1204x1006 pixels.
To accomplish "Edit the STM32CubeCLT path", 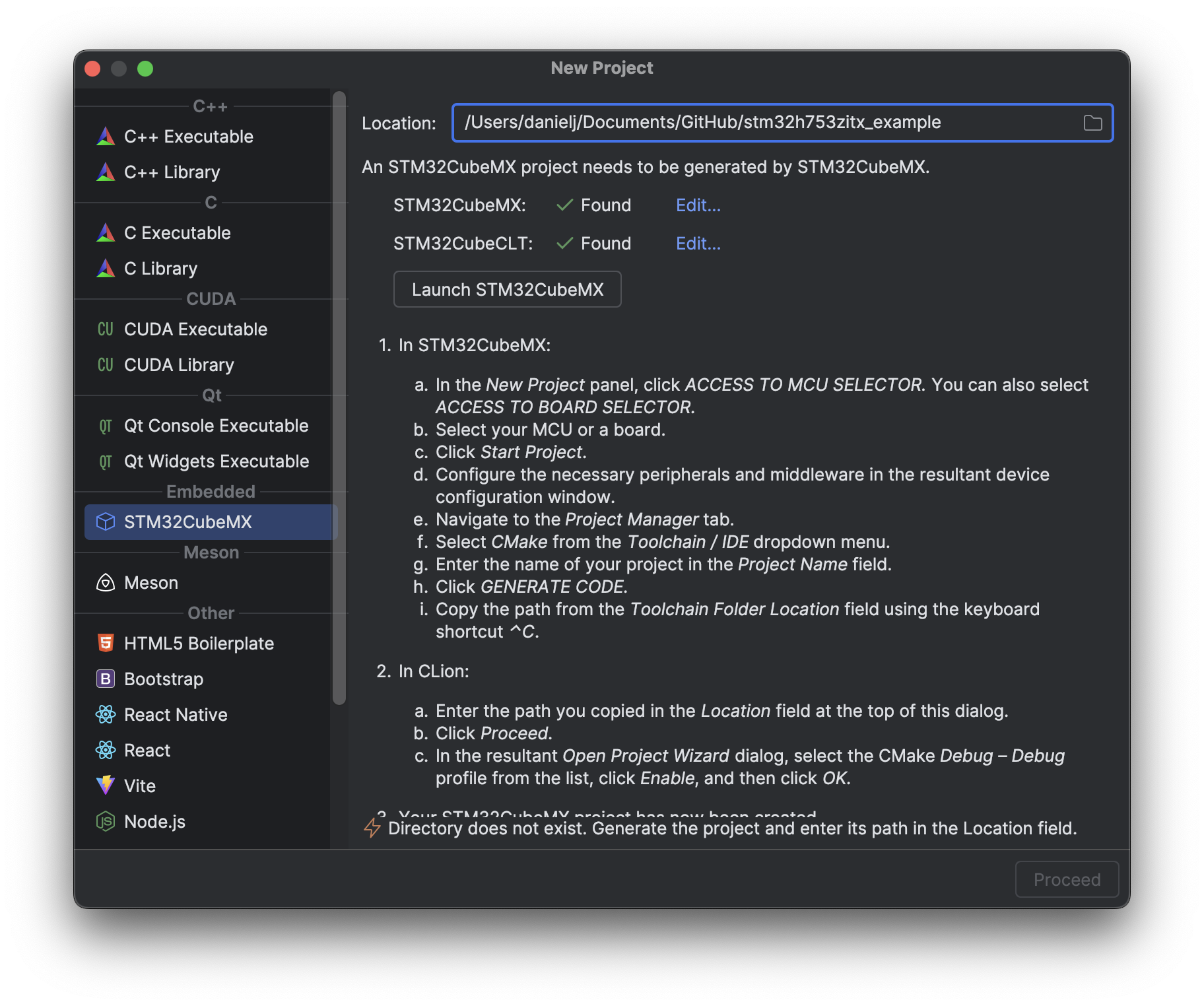I will coord(697,244).
